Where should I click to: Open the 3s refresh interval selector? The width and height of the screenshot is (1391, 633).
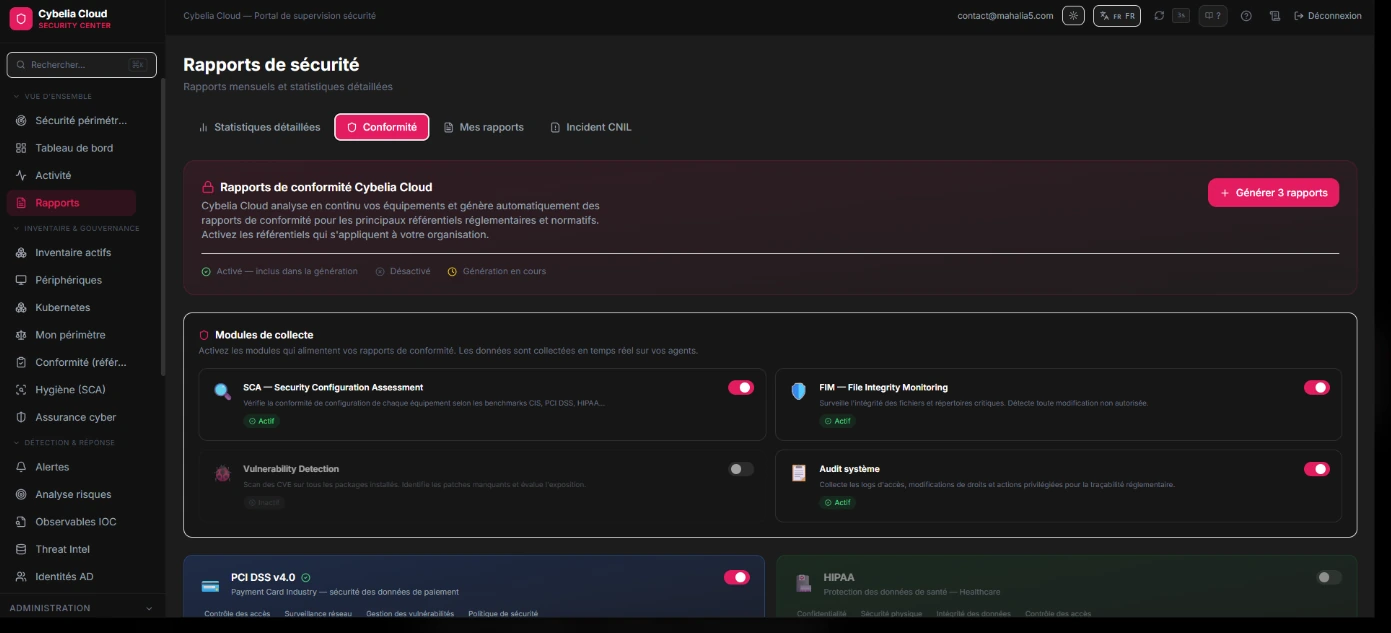click(x=1181, y=16)
